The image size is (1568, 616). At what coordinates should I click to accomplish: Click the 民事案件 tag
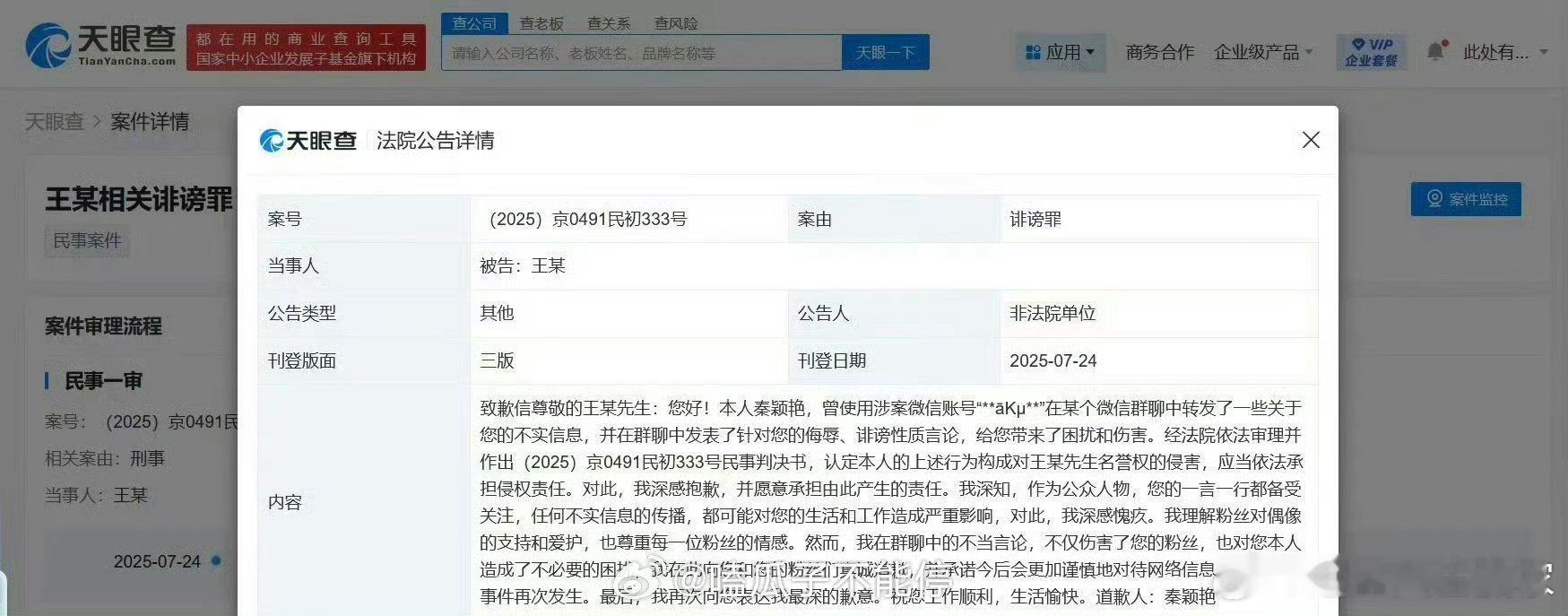click(x=87, y=241)
